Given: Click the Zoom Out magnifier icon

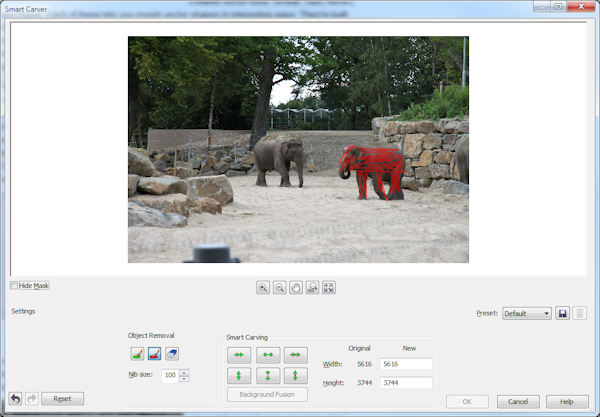Looking at the screenshot, I should click(279, 288).
